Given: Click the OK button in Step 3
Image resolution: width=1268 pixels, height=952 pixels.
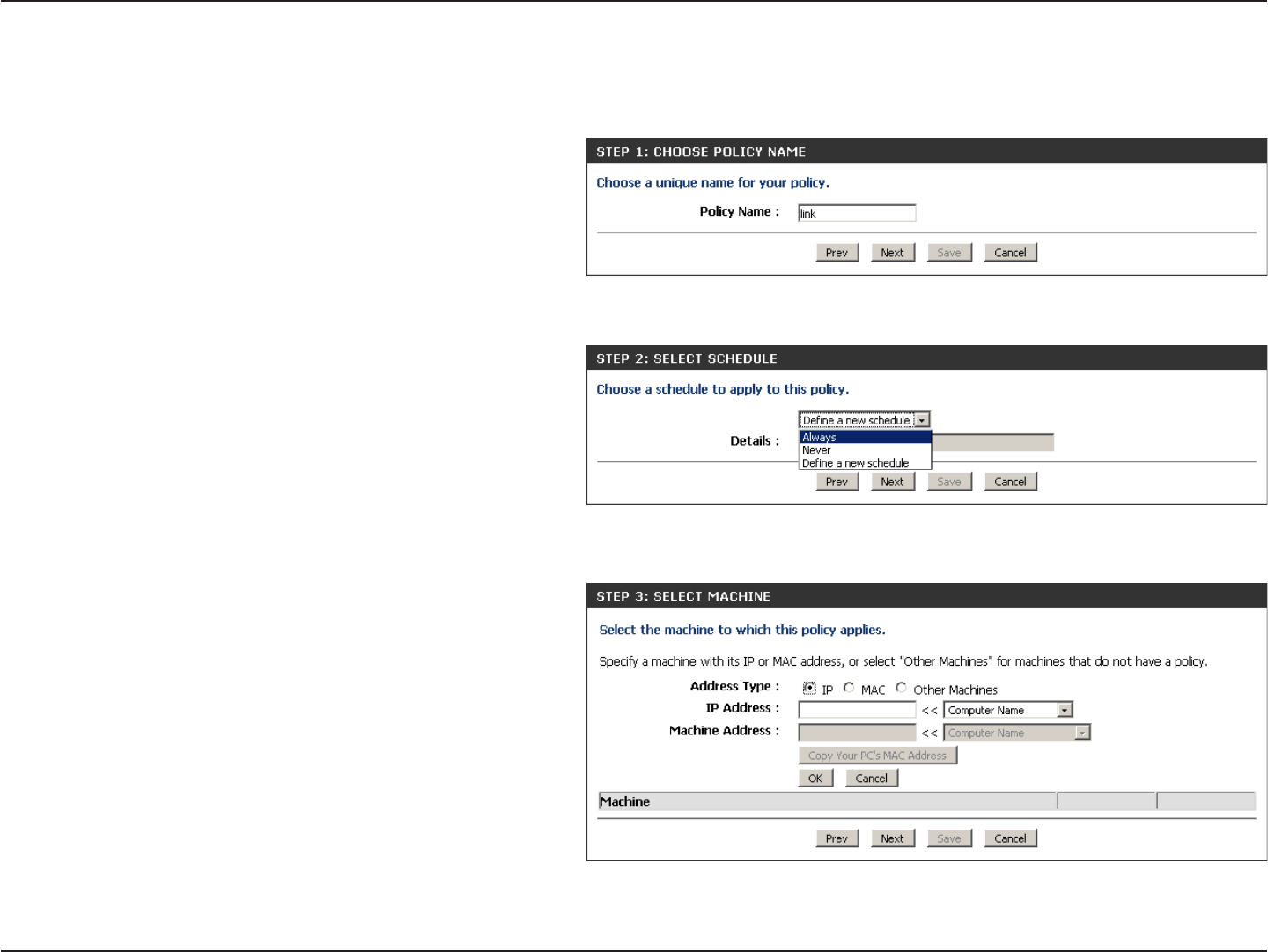Looking at the screenshot, I should pyautogui.click(x=815, y=779).
